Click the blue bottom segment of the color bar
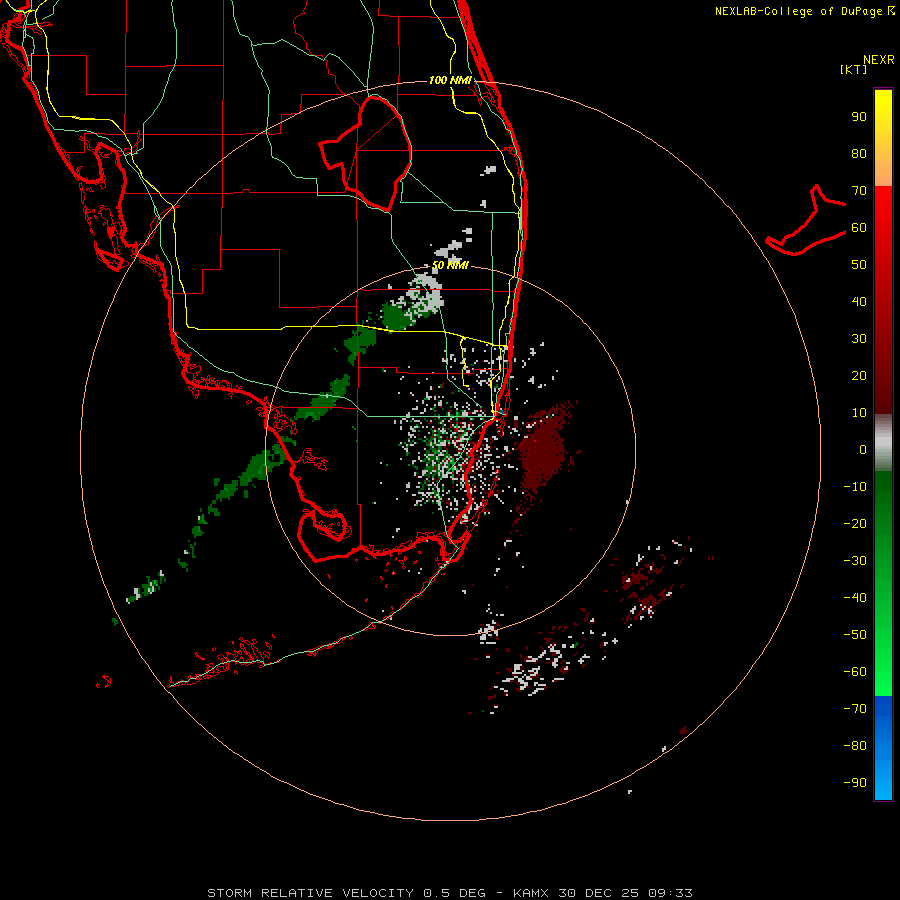This screenshot has width=900, height=900. (x=883, y=748)
